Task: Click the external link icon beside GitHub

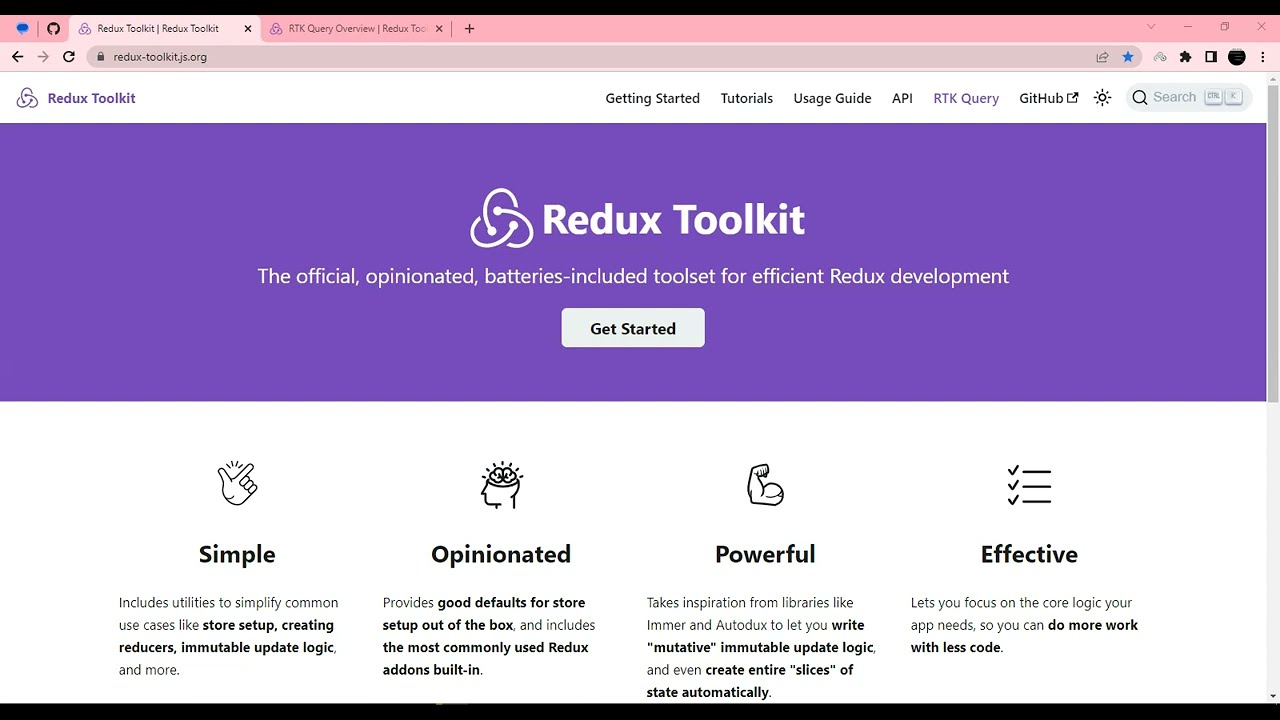Action: [1073, 98]
